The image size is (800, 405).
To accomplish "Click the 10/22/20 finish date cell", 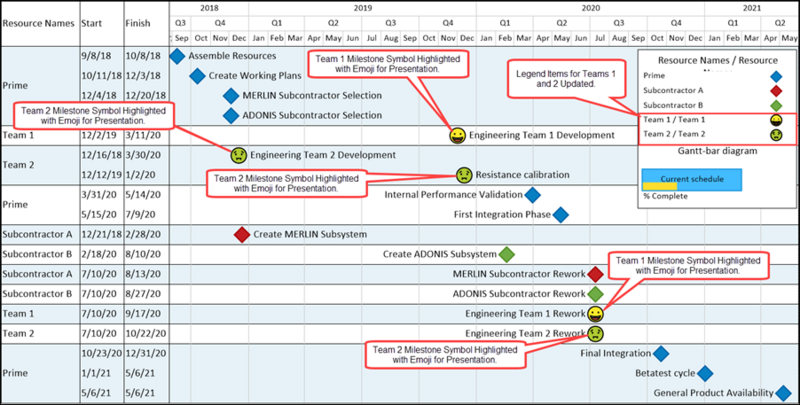I will [x=145, y=334].
